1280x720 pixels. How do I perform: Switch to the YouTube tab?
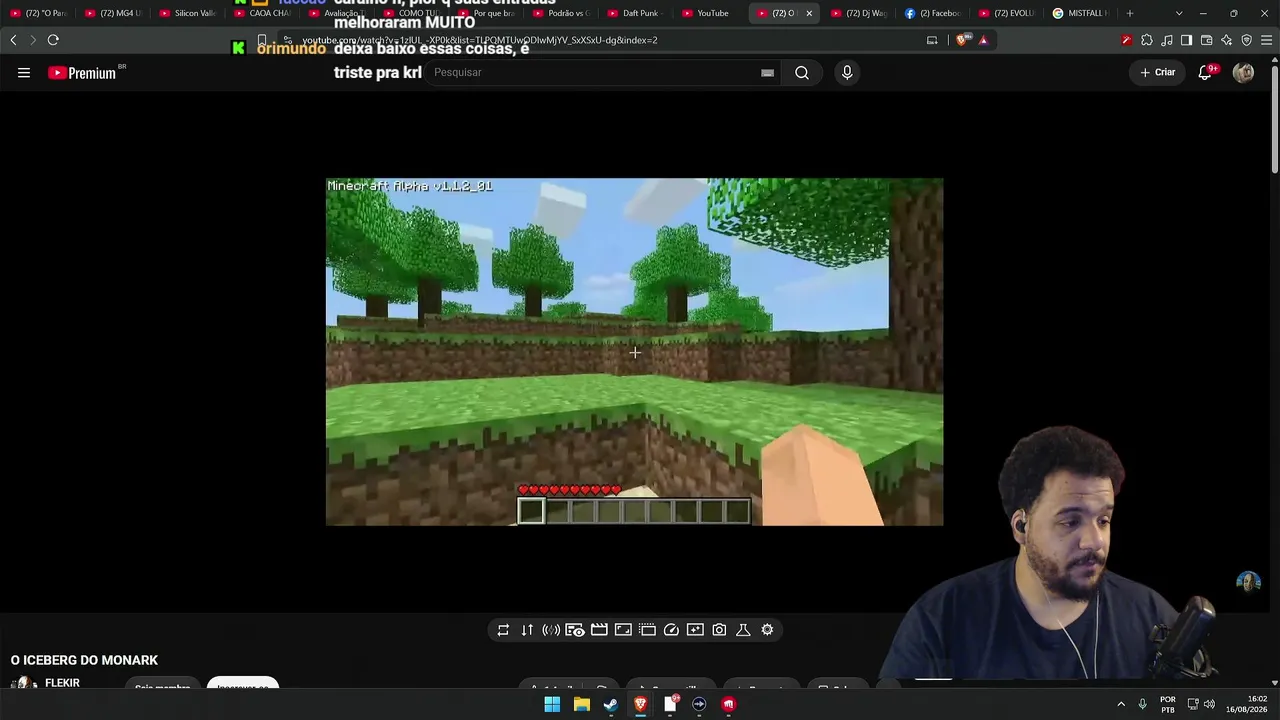coord(706,13)
